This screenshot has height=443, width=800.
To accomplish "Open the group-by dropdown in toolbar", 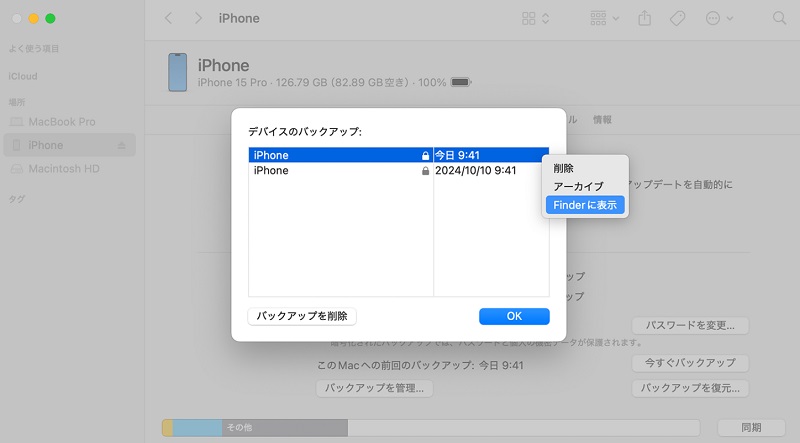I will (604, 19).
